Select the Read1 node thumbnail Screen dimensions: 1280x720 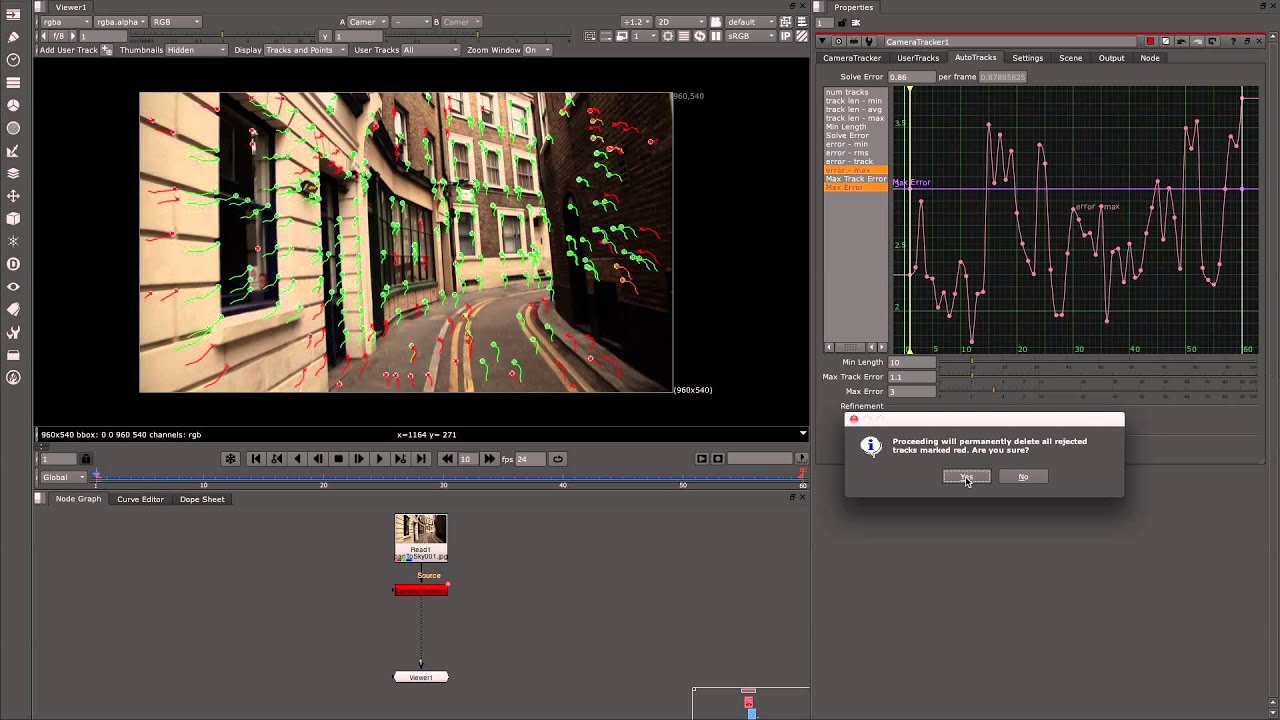[x=421, y=530]
